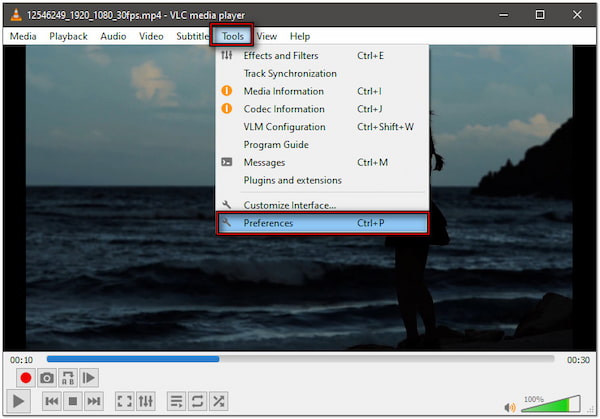Open Effects and Filters
Screen dimensions: 600x419
coord(280,56)
